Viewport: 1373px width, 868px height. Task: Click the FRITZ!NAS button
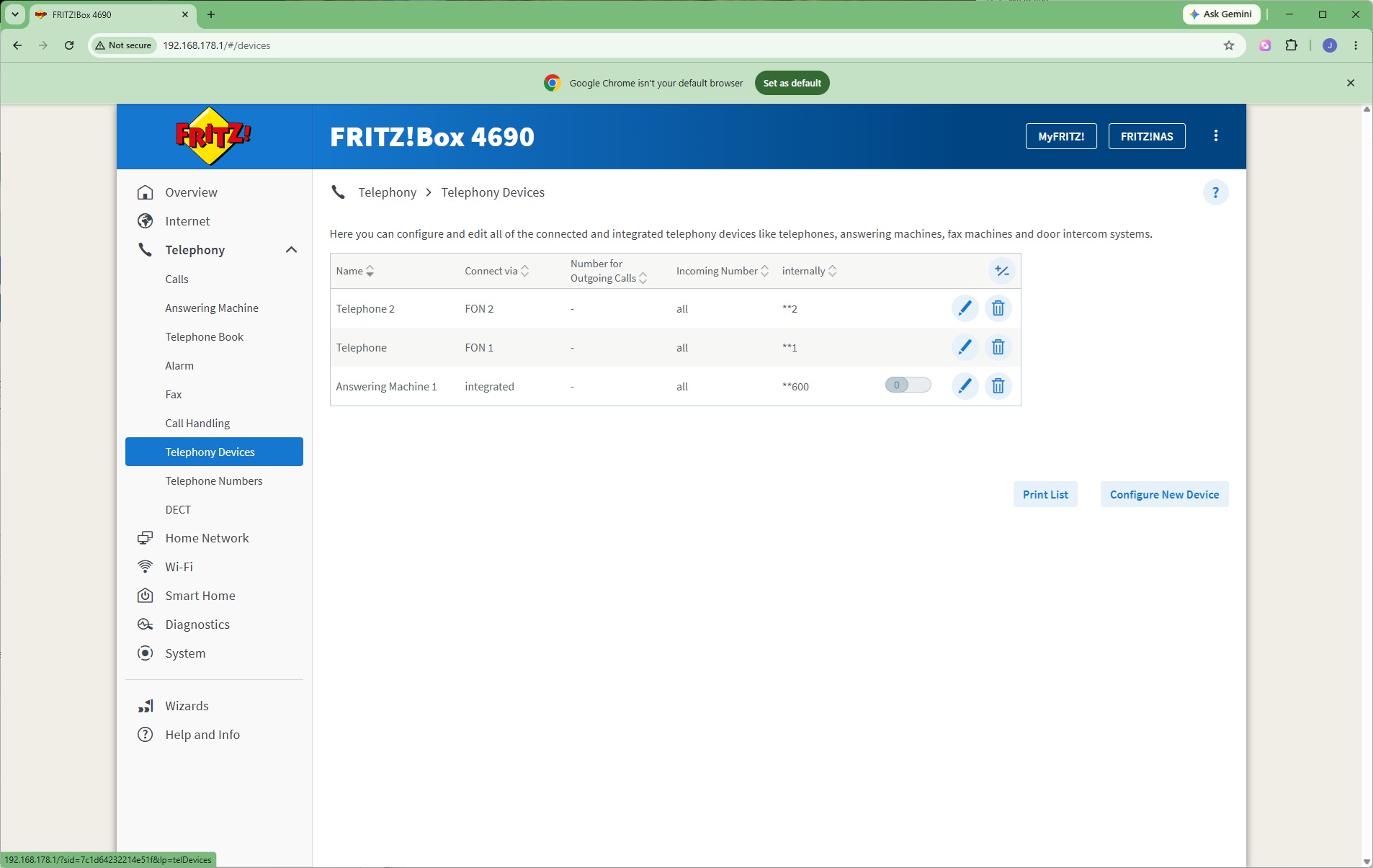click(x=1147, y=136)
